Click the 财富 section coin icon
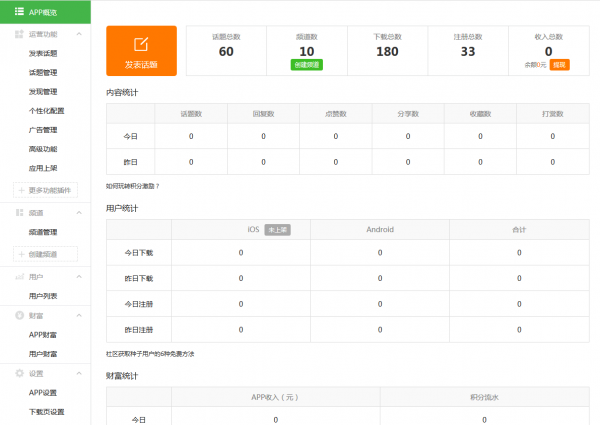The image size is (600, 425). tap(19, 315)
